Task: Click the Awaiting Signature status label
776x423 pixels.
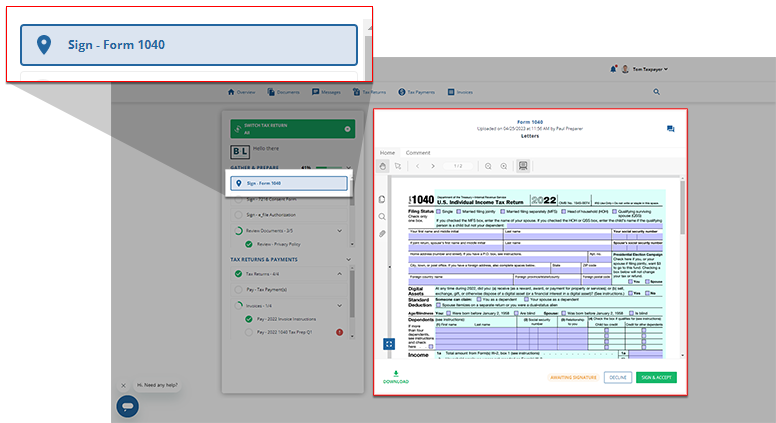Action: [x=574, y=377]
